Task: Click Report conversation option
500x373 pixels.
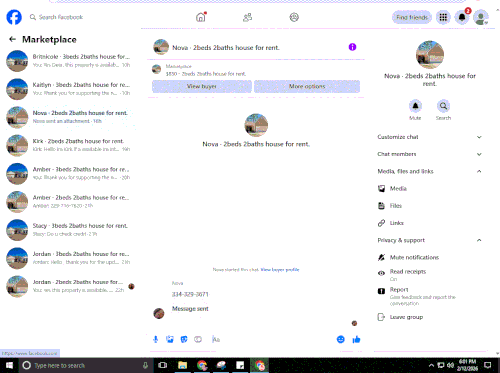Action: point(429,296)
